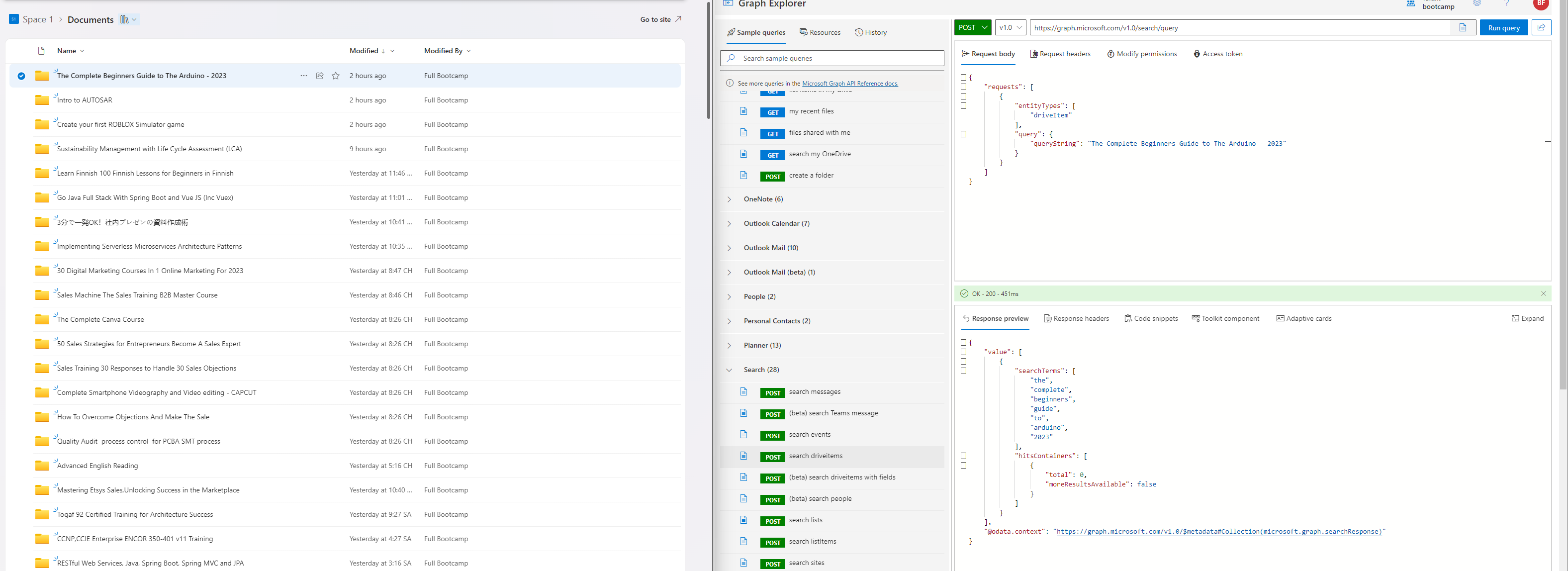Click the request URL input field
This screenshot has width=1568, height=571.
click(1240, 27)
